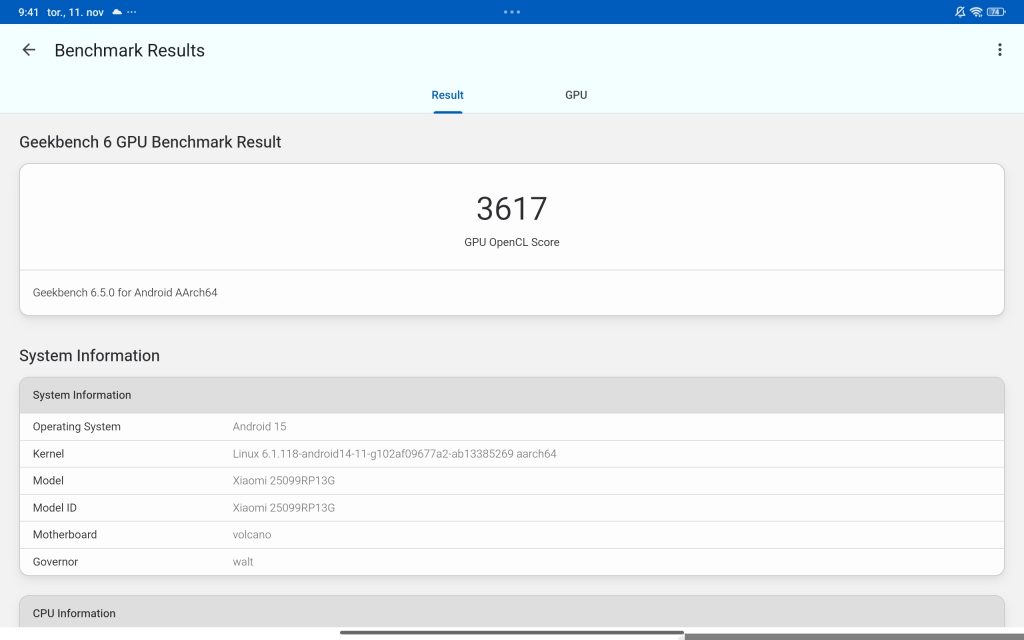Tap the Model row value Xiaomi 25099RP13G
1024x640 pixels.
[x=284, y=481]
